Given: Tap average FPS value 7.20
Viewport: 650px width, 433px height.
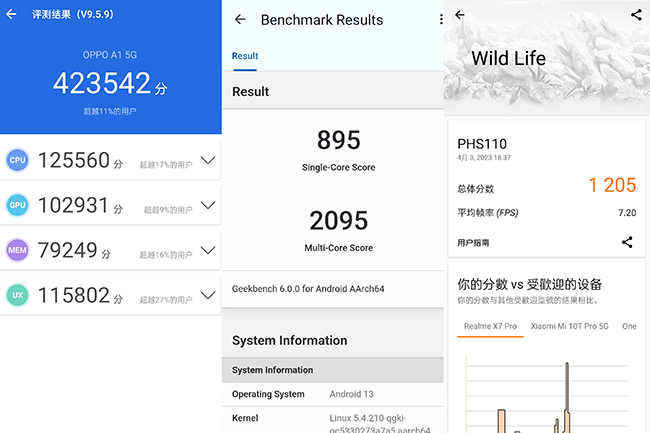Looking at the screenshot, I should coord(627,213).
